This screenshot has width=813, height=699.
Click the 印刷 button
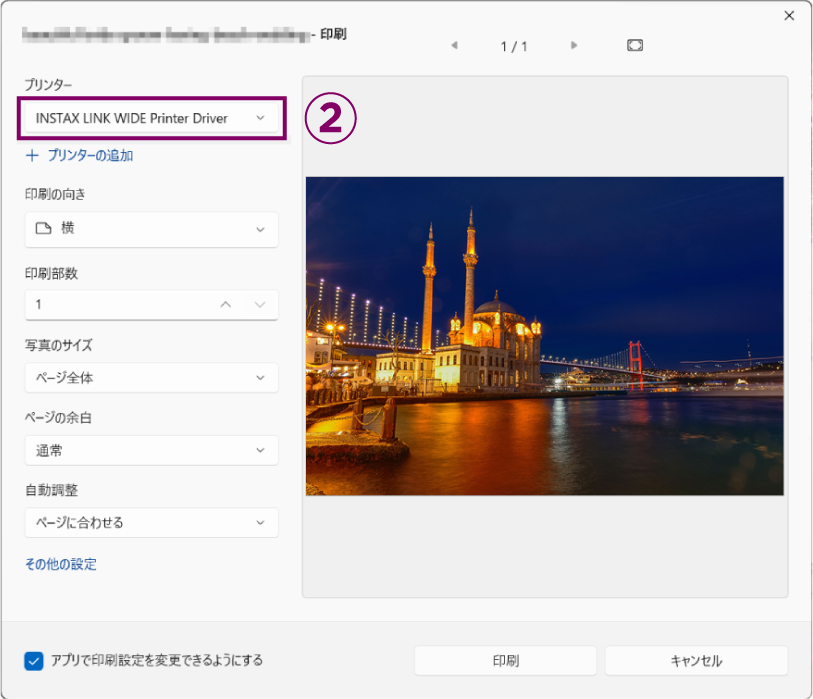506,661
